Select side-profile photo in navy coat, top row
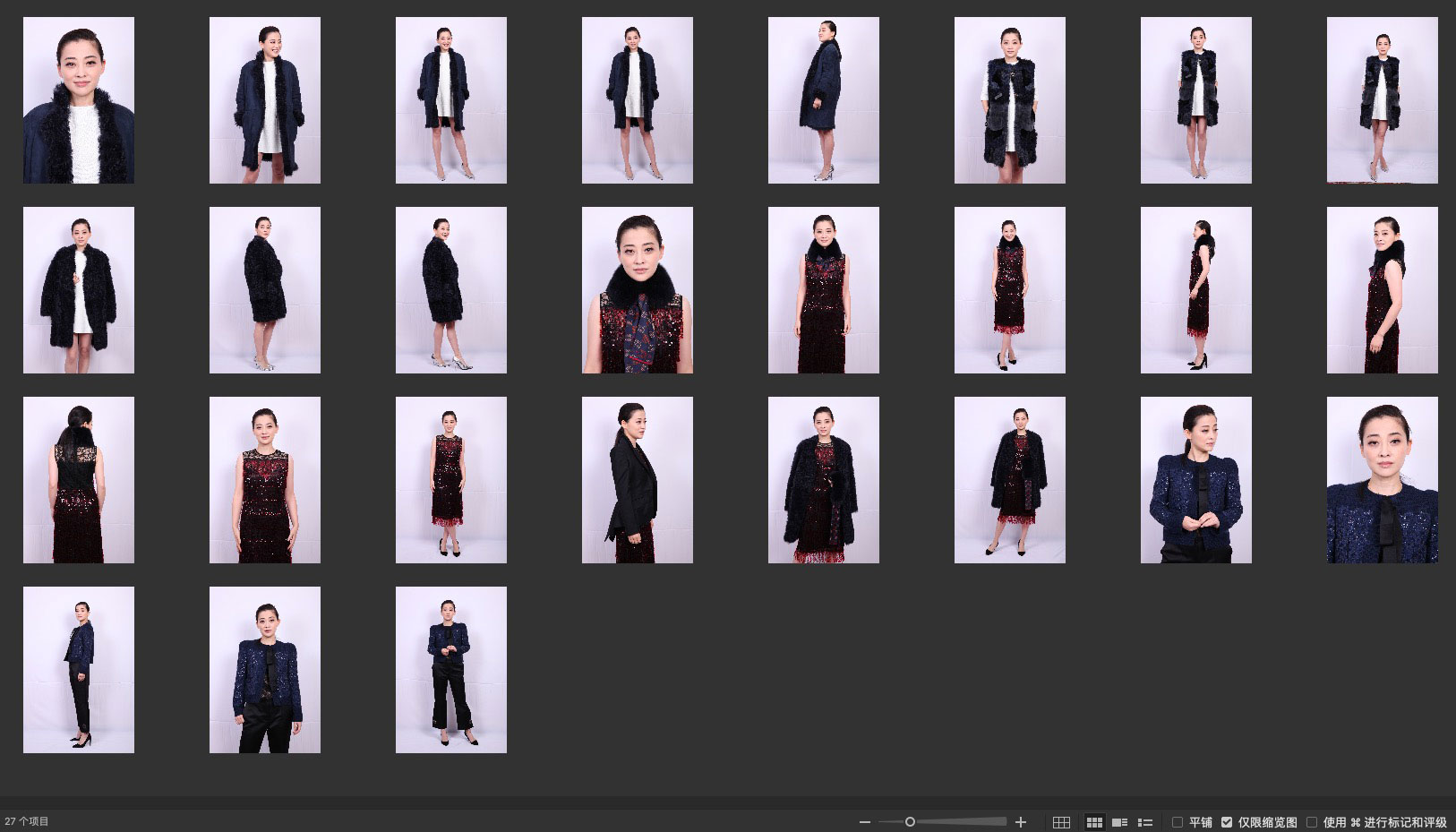The height and width of the screenshot is (832, 1456). [x=823, y=100]
